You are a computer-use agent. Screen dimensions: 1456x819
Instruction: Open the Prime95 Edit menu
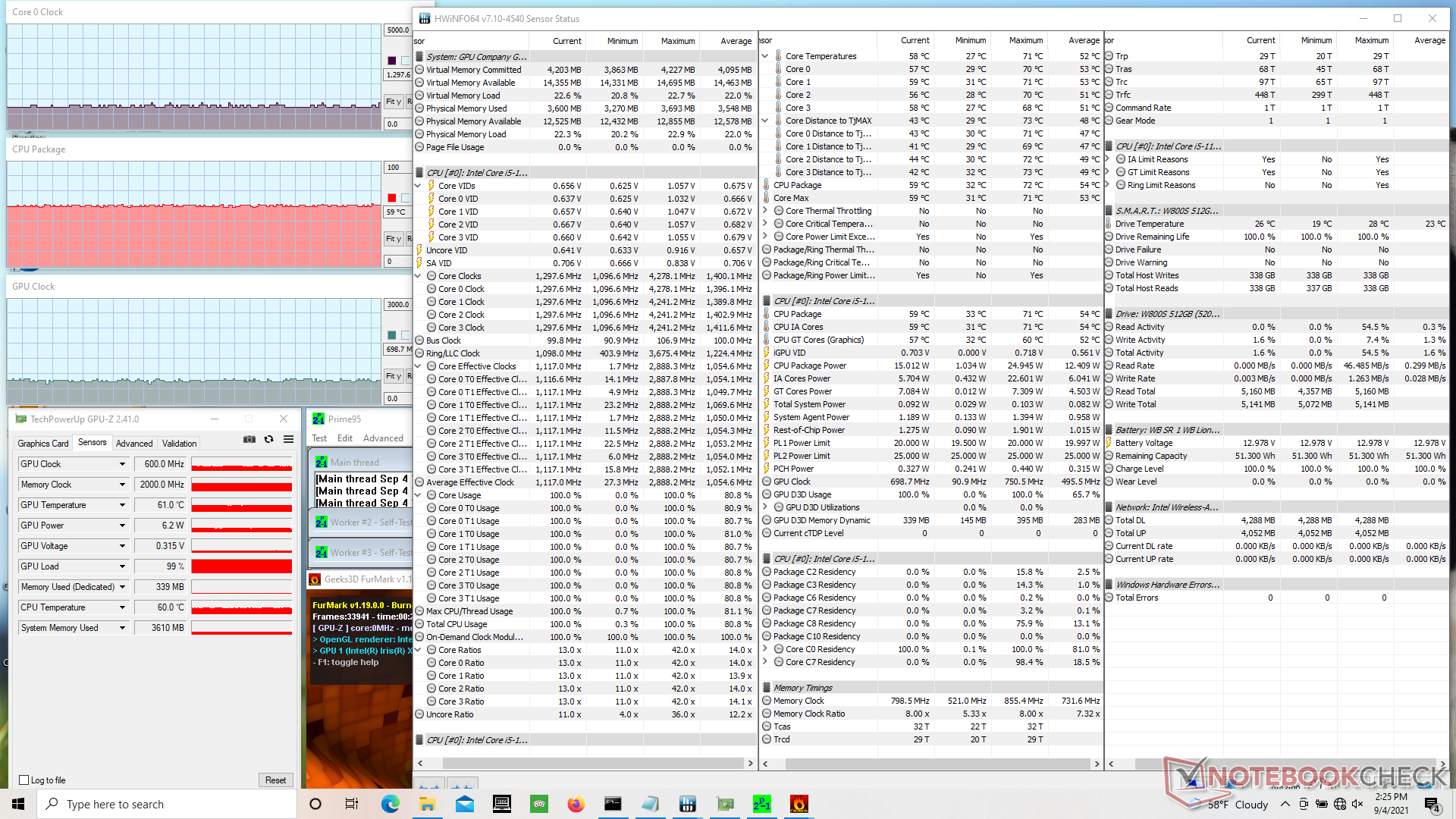click(x=345, y=438)
